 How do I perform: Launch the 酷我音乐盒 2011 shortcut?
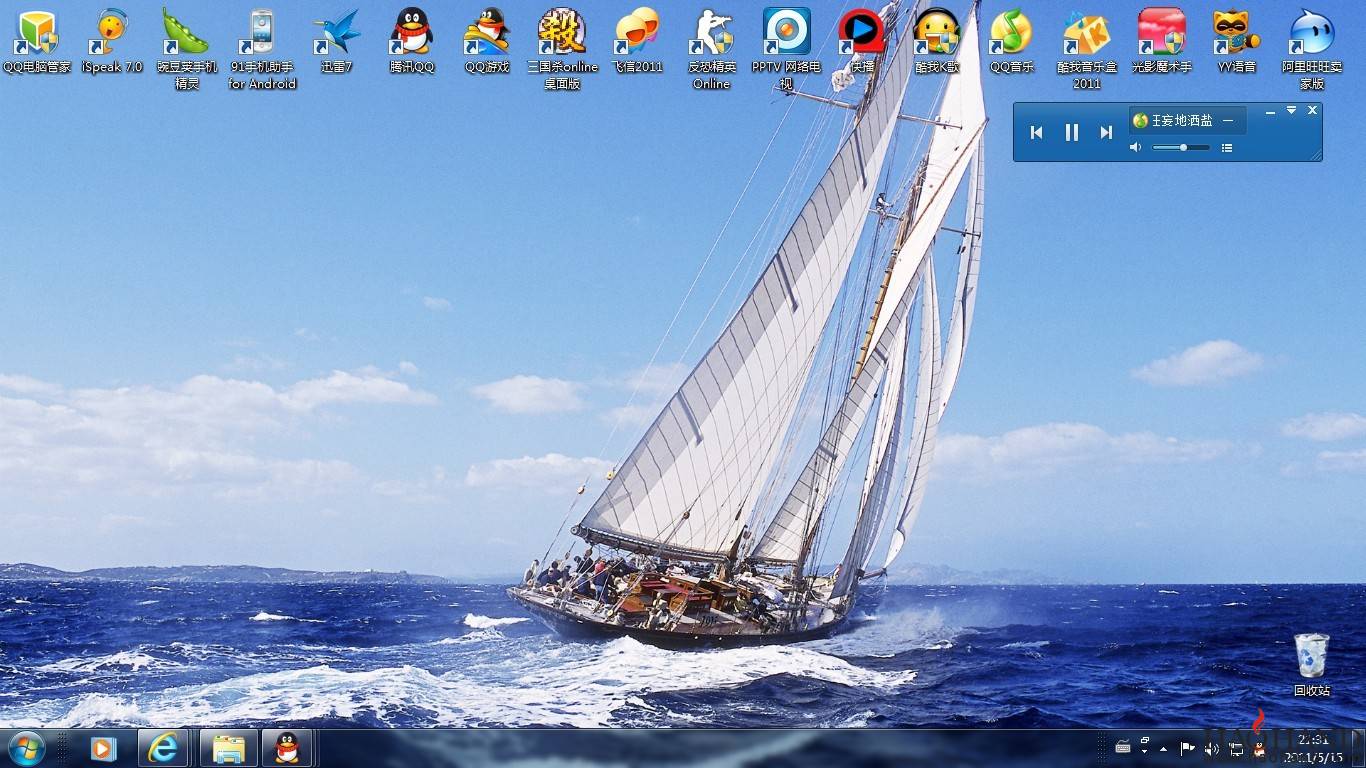tap(1087, 50)
